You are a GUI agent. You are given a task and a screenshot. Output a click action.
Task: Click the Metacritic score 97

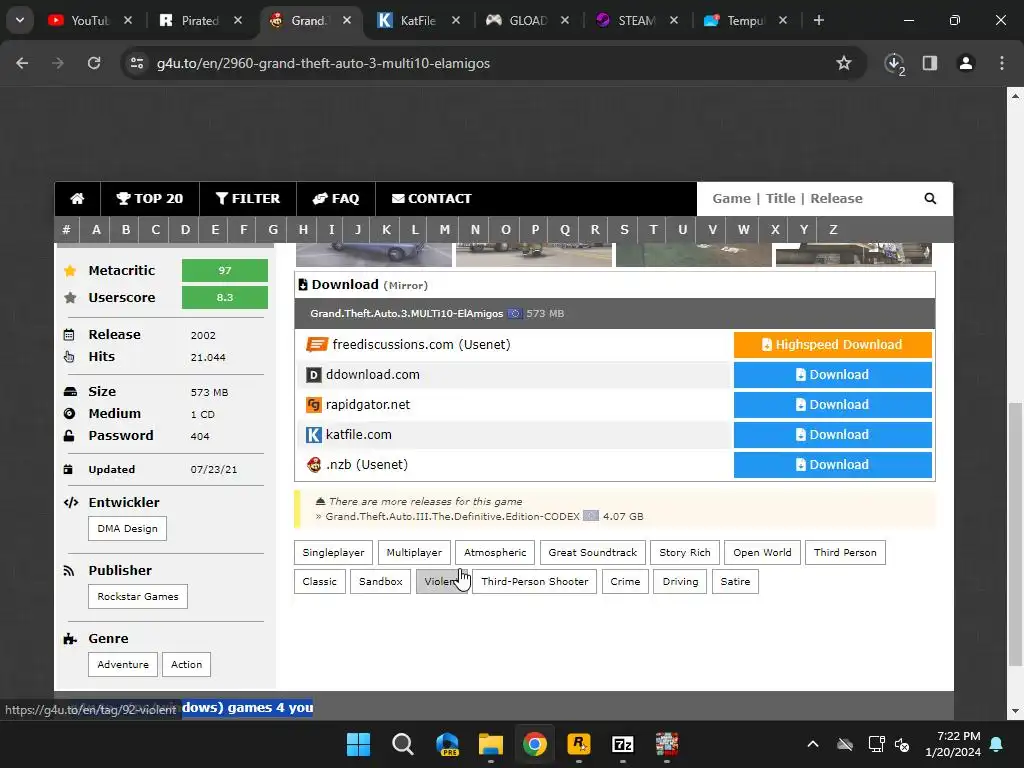point(225,270)
